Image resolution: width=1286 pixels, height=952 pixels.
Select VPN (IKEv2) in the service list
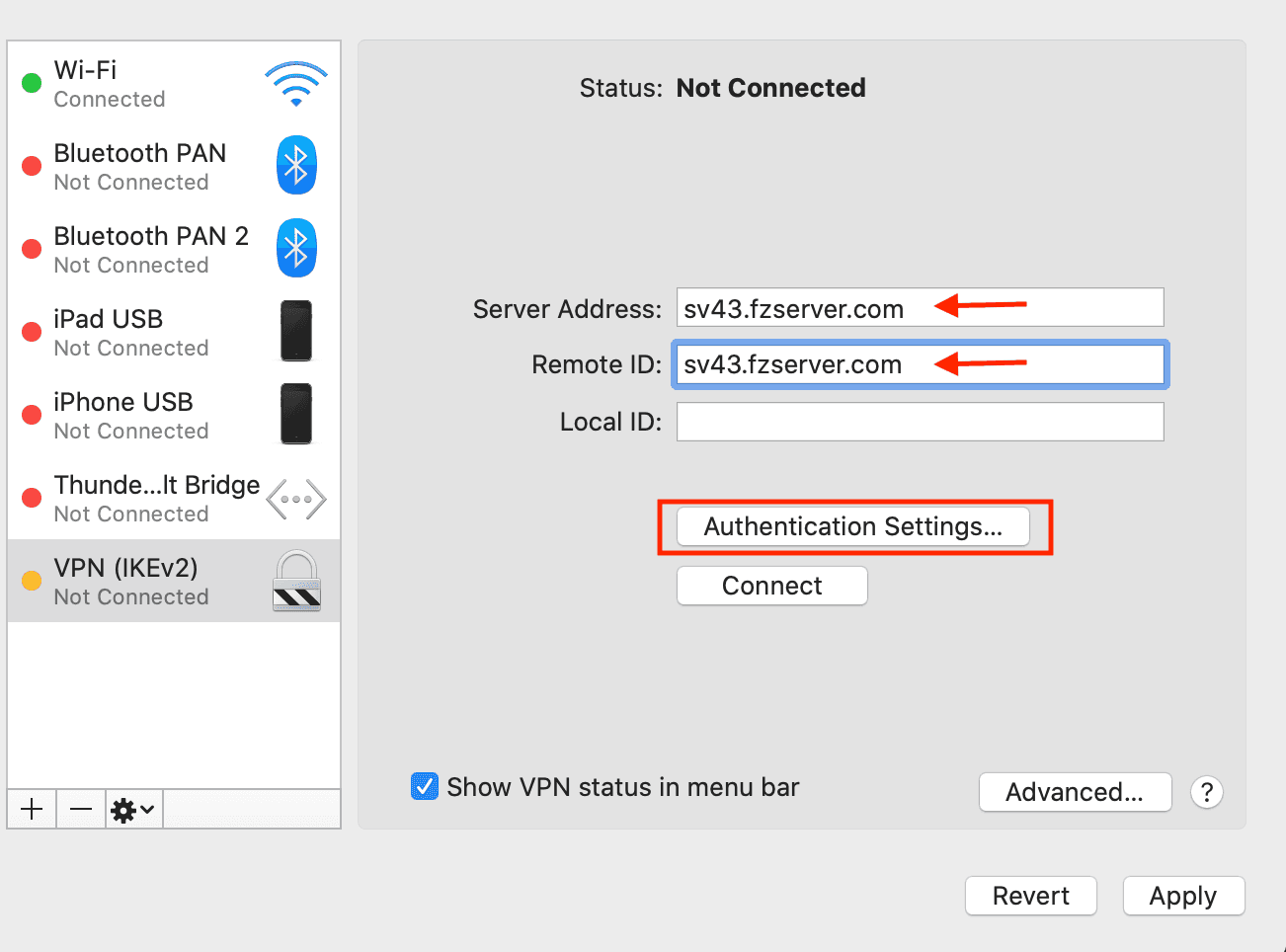138,582
